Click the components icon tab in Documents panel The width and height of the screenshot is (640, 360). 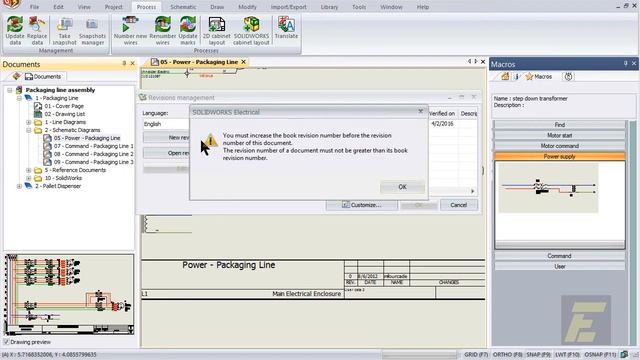click(x=16, y=76)
